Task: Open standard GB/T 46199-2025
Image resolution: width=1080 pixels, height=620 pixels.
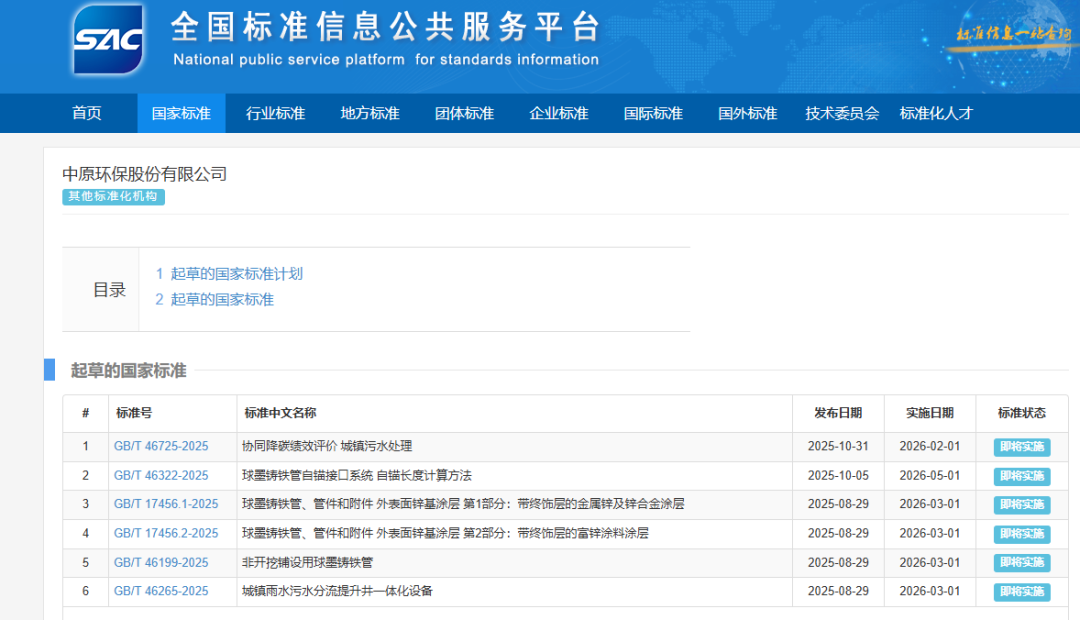Action: tap(161, 562)
